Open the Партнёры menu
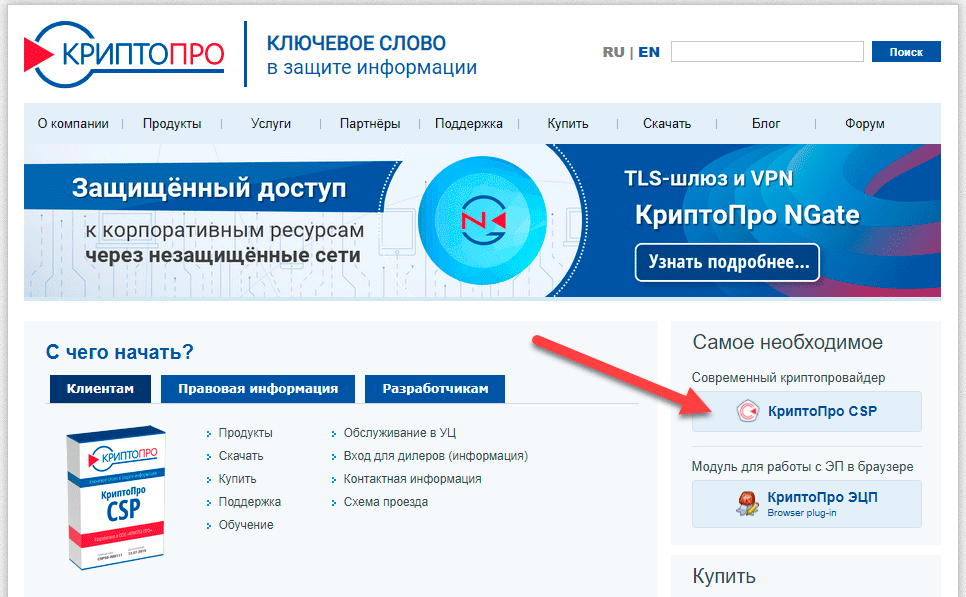 tap(370, 124)
